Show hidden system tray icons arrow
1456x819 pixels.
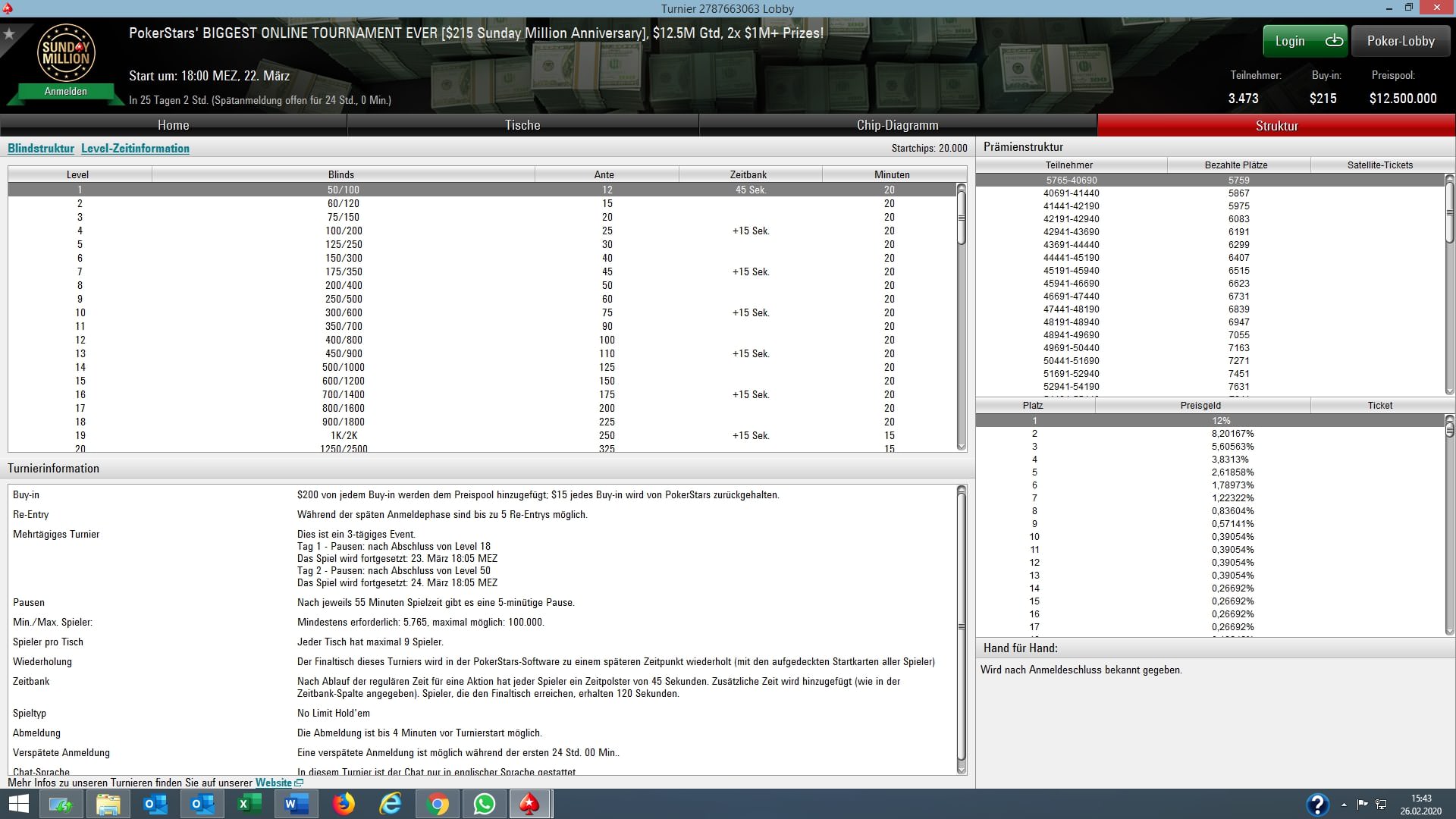click(x=1344, y=805)
